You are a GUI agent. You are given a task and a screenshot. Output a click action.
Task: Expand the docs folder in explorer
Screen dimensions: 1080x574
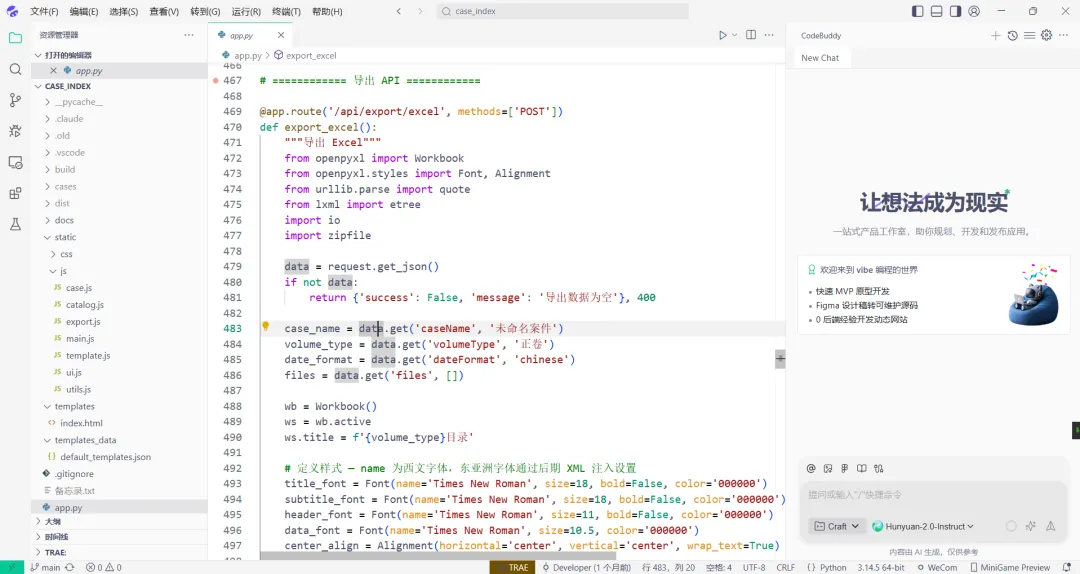64,221
